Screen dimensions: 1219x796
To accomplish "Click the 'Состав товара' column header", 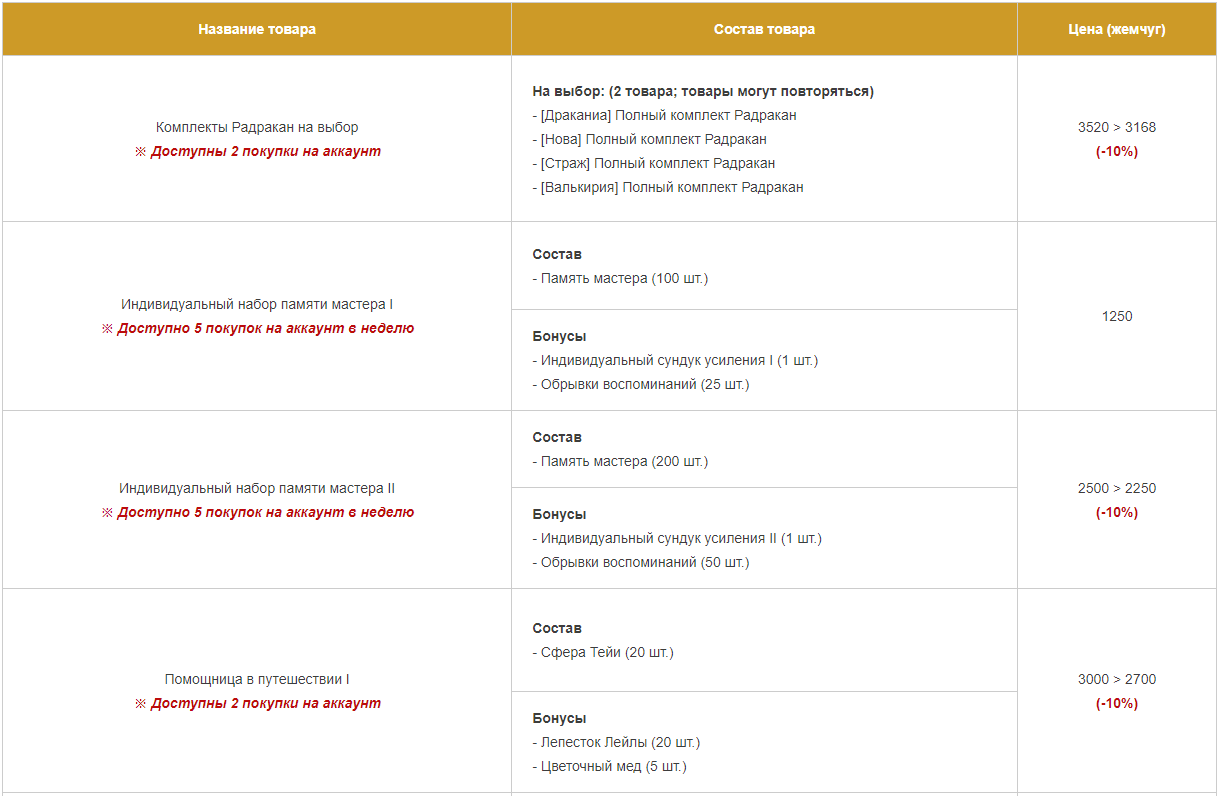I will (764, 29).
